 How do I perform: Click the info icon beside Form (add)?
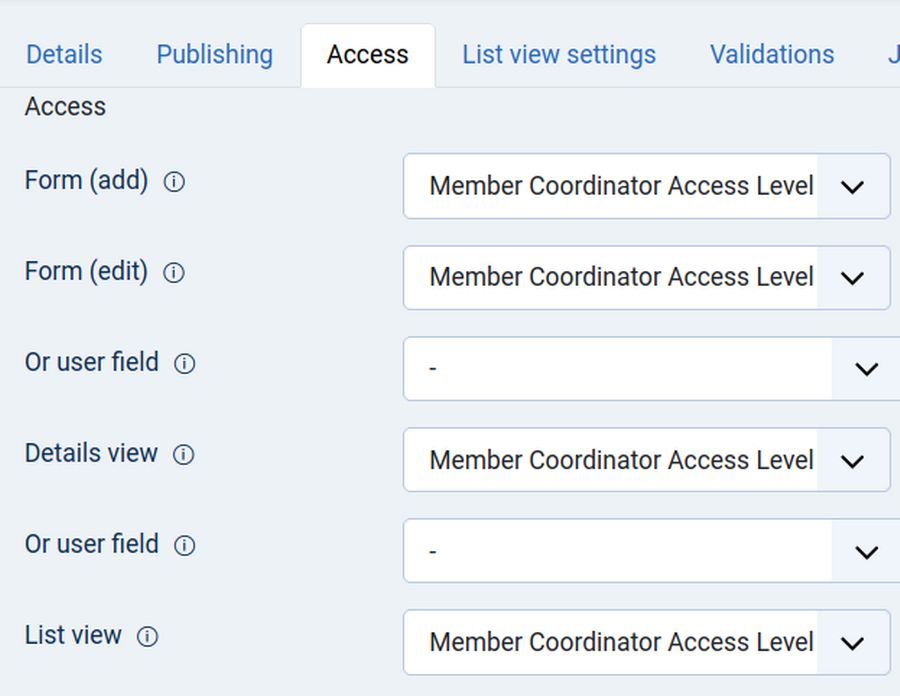[174, 182]
